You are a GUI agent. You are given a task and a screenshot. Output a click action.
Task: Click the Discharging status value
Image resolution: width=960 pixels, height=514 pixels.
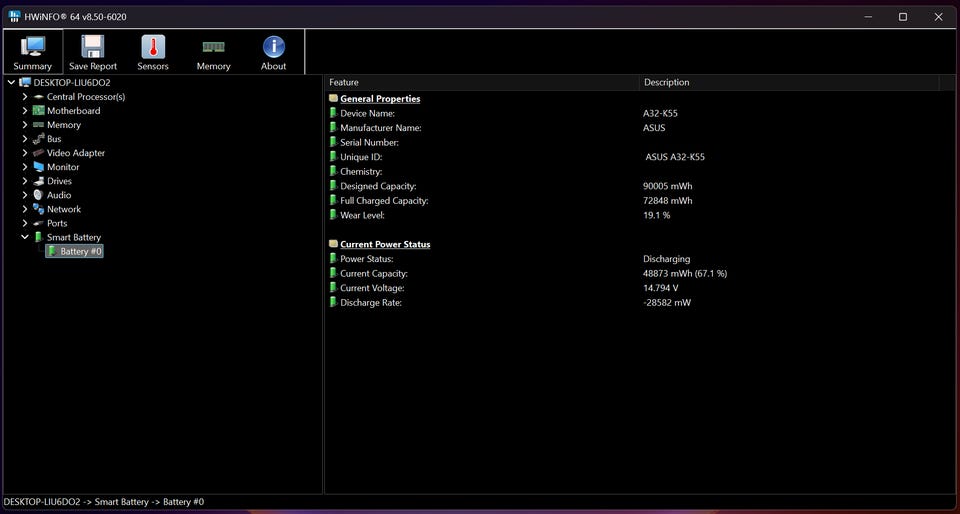[667, 259]
